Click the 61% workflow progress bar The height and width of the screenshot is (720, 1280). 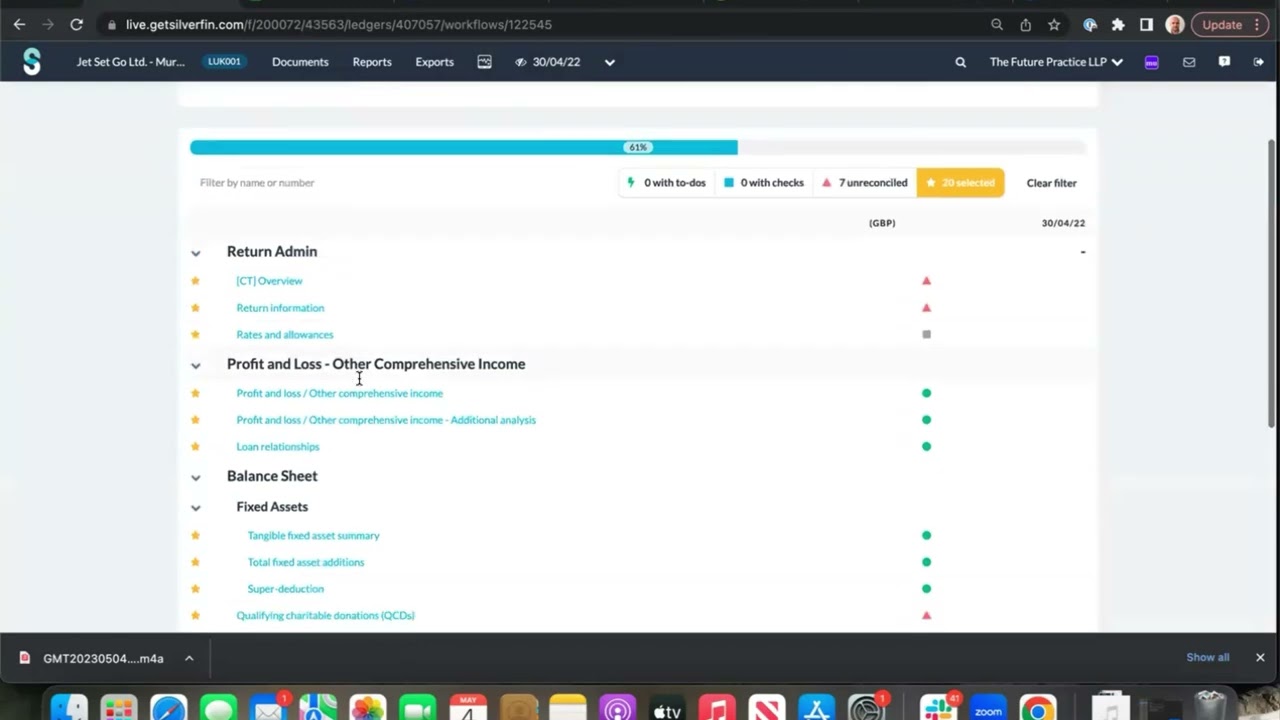tap(638, 147)
